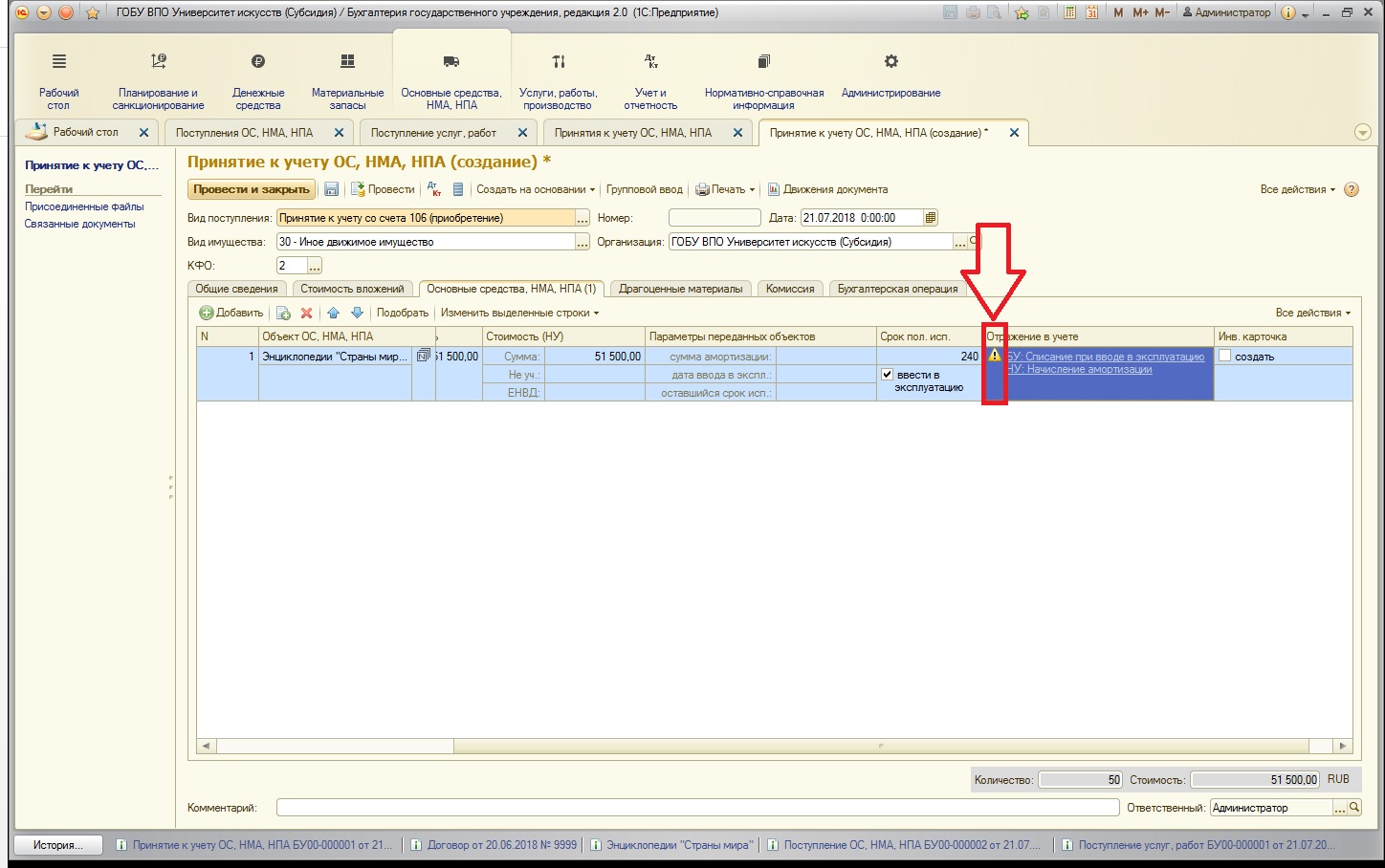This screenshot has width=1385, height=868.
Task: Click into the Комментарий text field
Action: tap(696, 808)
